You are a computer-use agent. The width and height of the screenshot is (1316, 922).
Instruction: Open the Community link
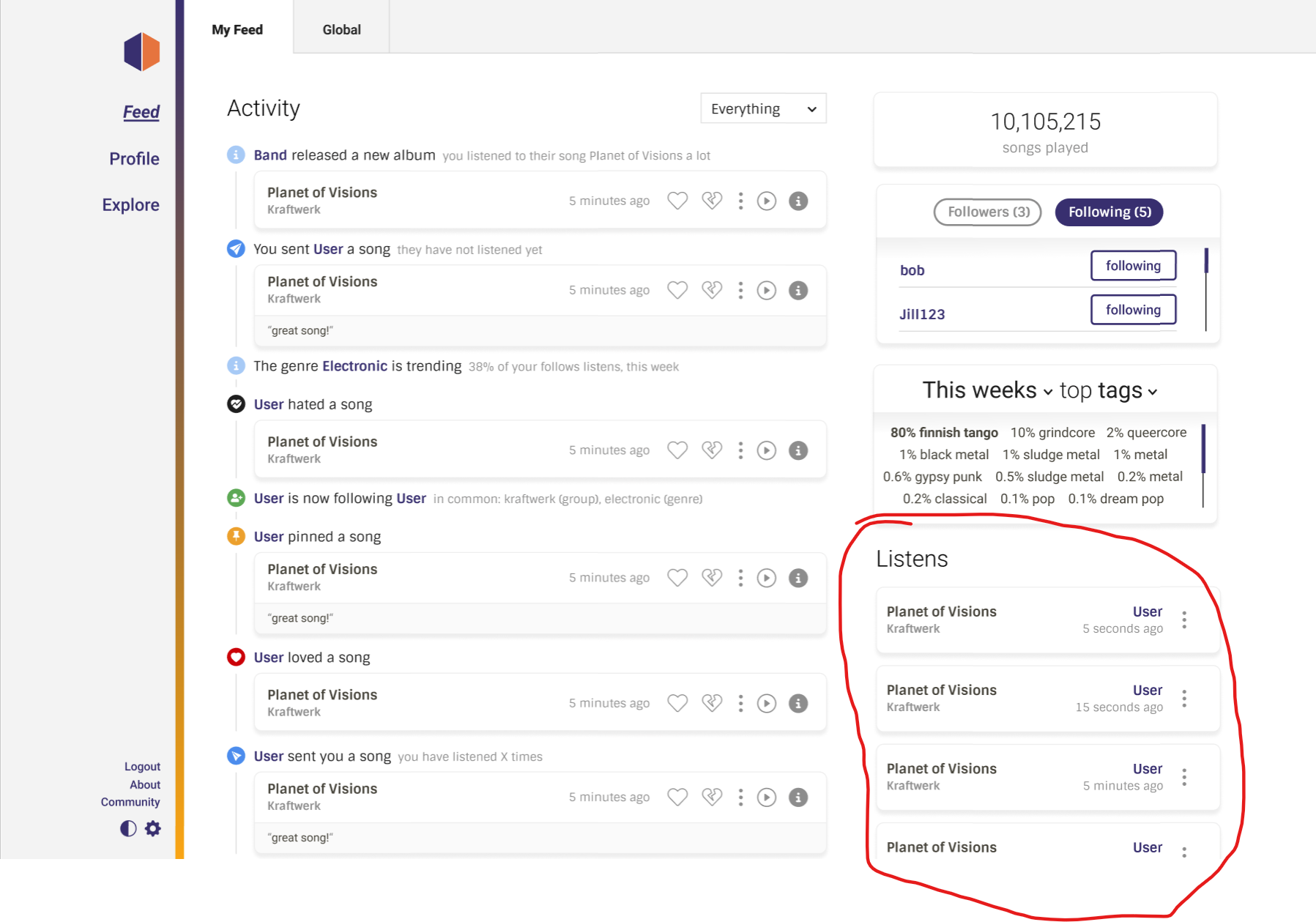[130, 802]
